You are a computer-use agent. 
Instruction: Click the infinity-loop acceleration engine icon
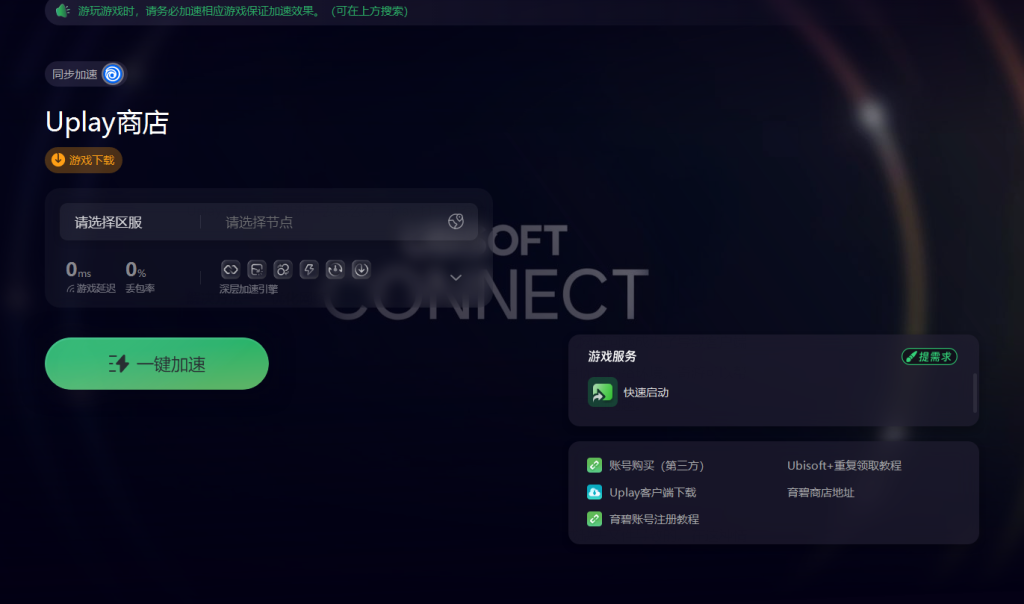[x=231, y=270]
